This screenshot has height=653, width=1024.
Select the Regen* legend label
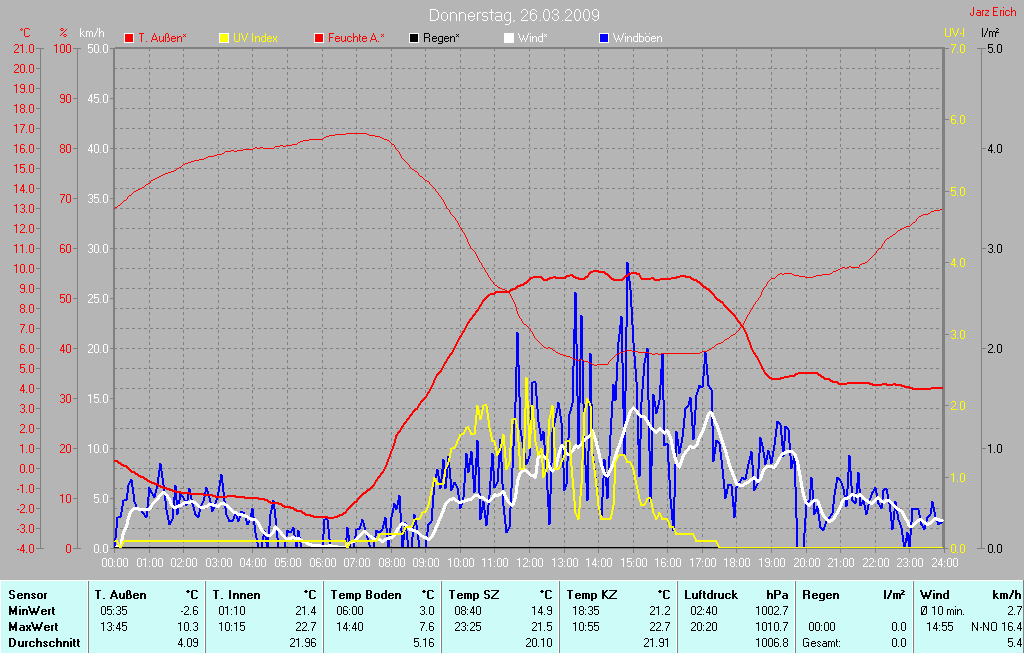(x=441, y=38)
